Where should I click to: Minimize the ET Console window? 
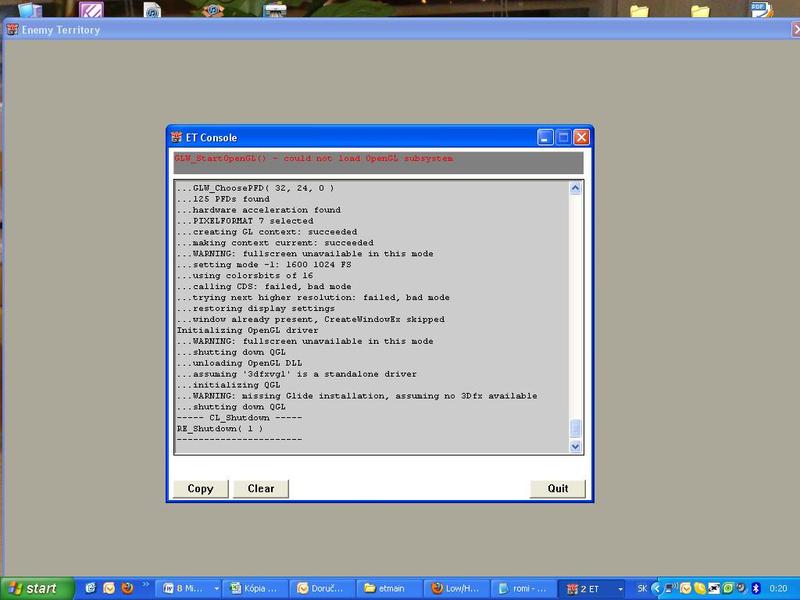[545, 137]
